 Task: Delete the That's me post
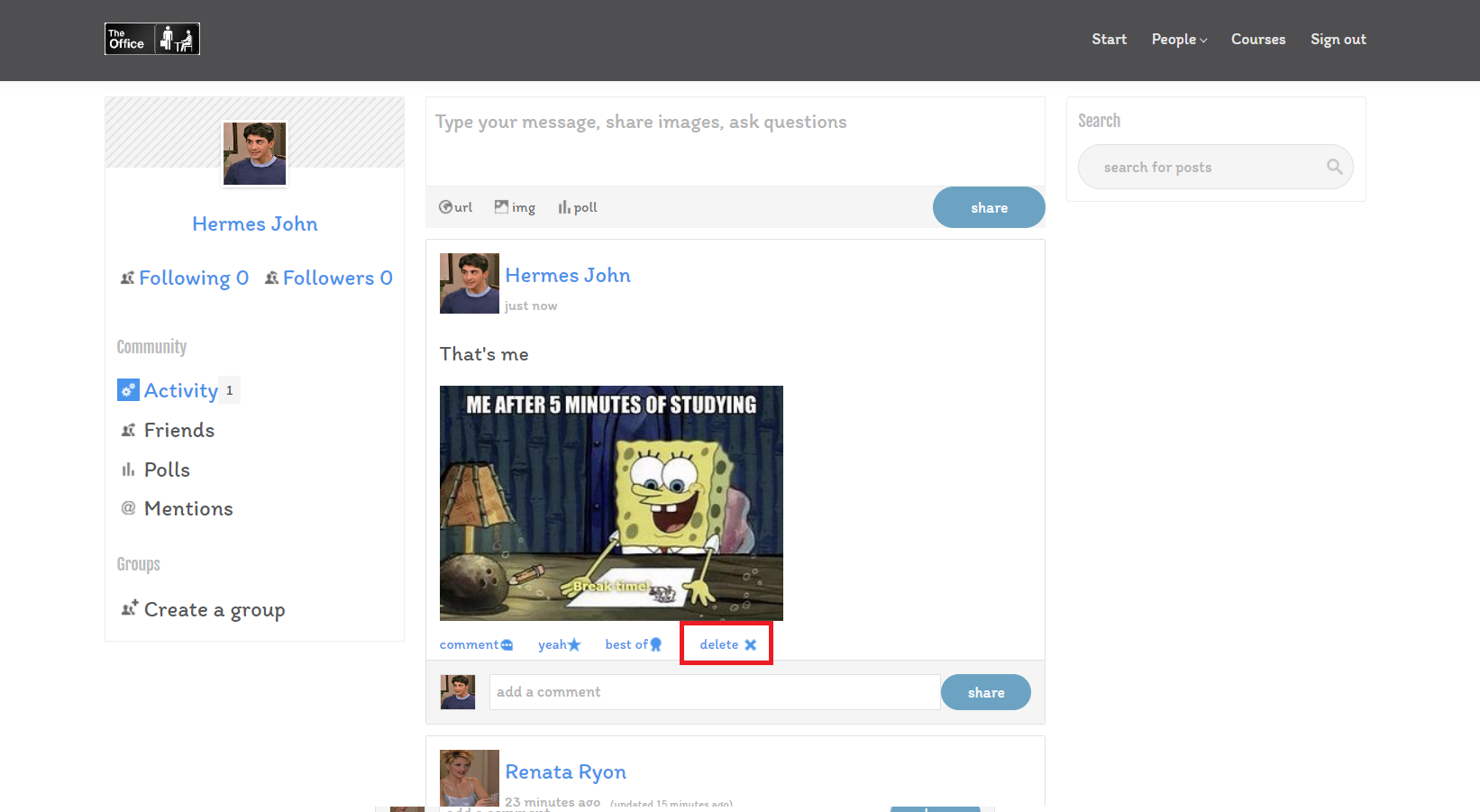point(727,644)
